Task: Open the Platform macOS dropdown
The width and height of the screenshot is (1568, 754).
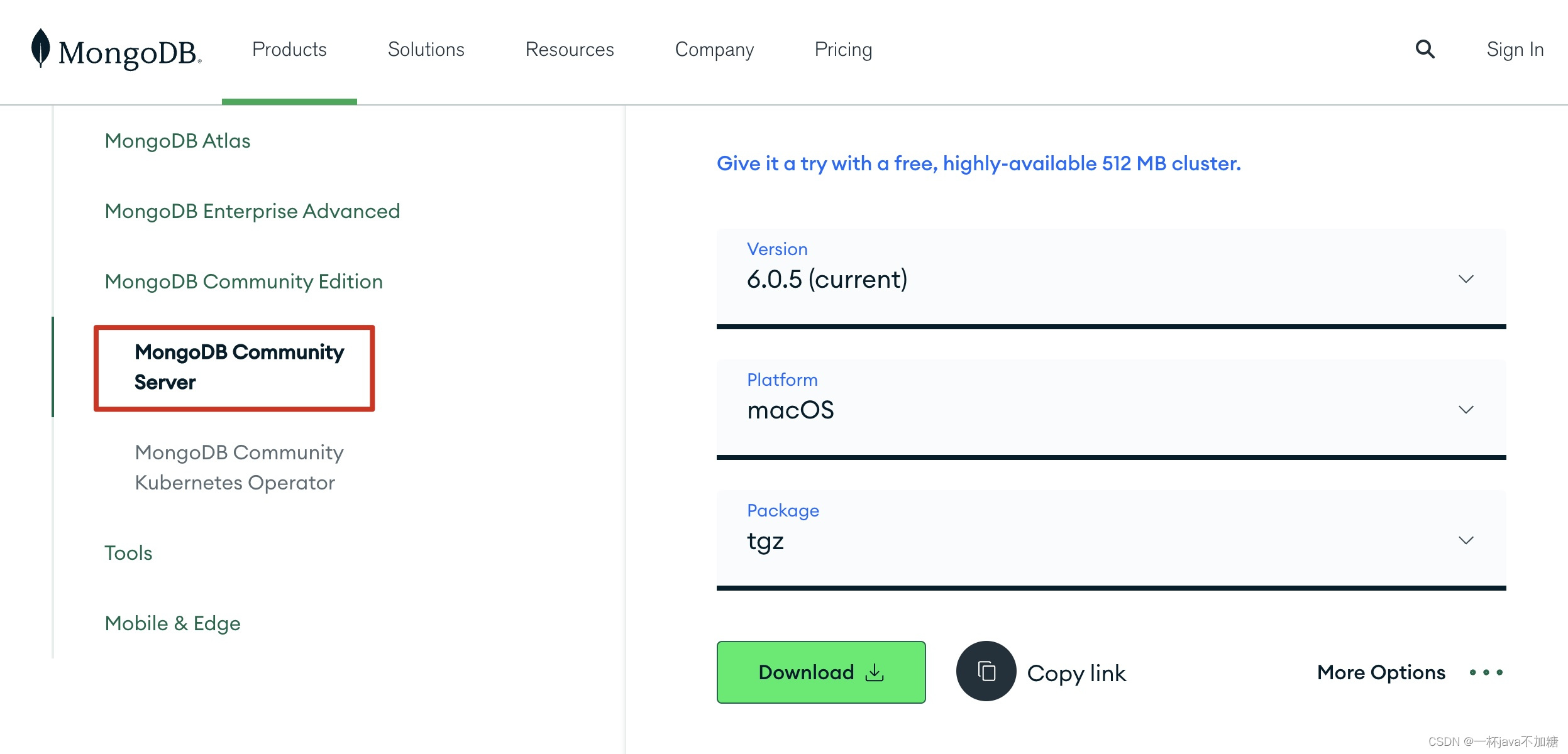Action: tap(1111, 408)
